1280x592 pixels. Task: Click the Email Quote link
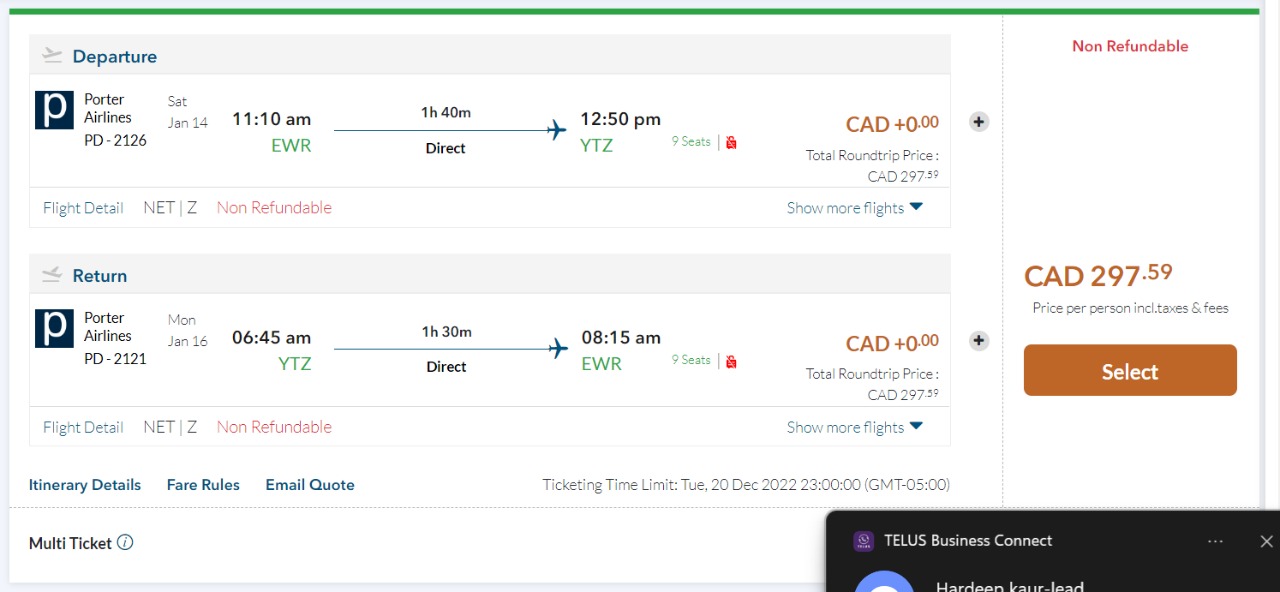[310, 485]
